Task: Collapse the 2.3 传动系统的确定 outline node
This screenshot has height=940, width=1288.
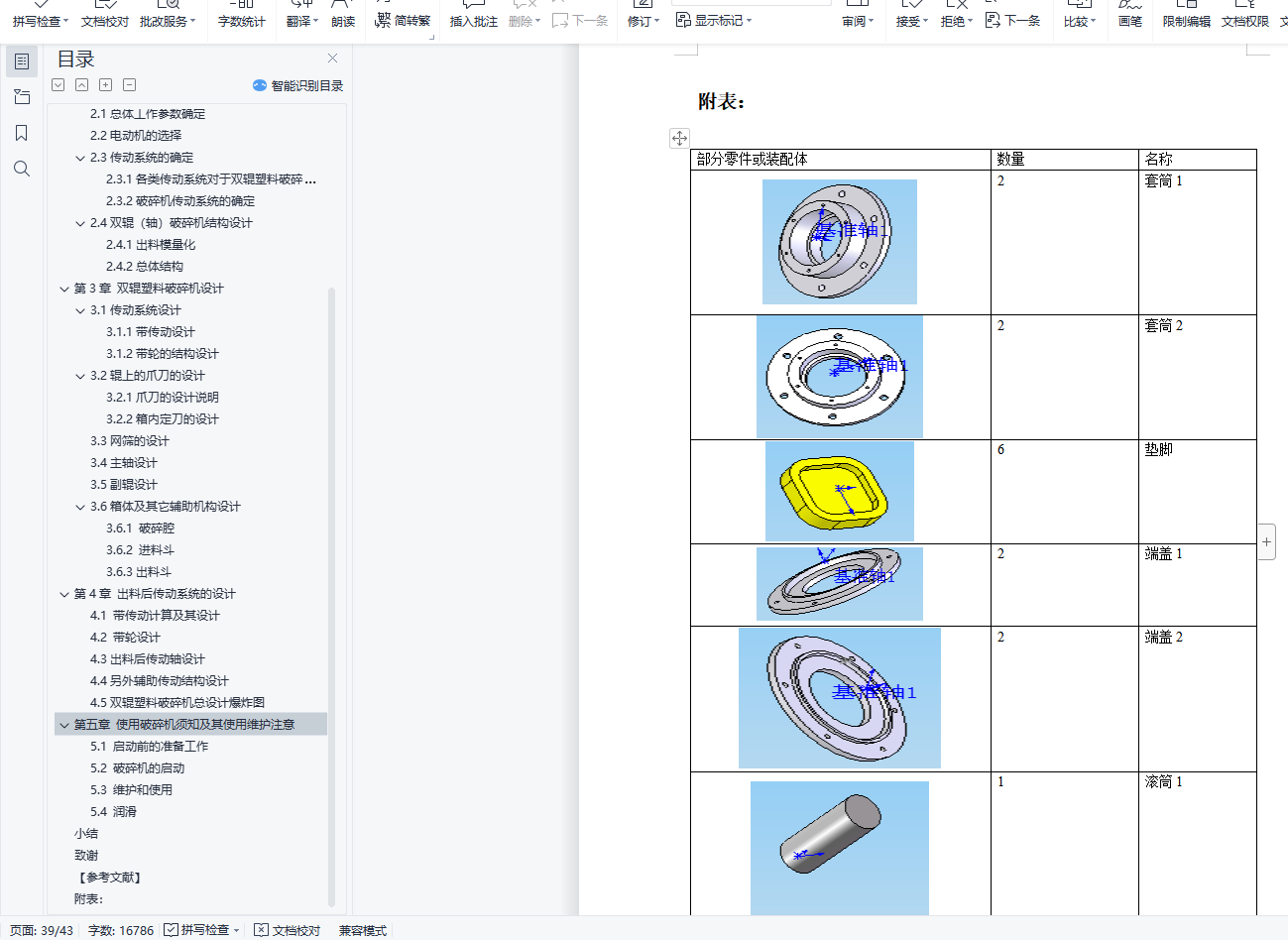Action: [80, 158]
